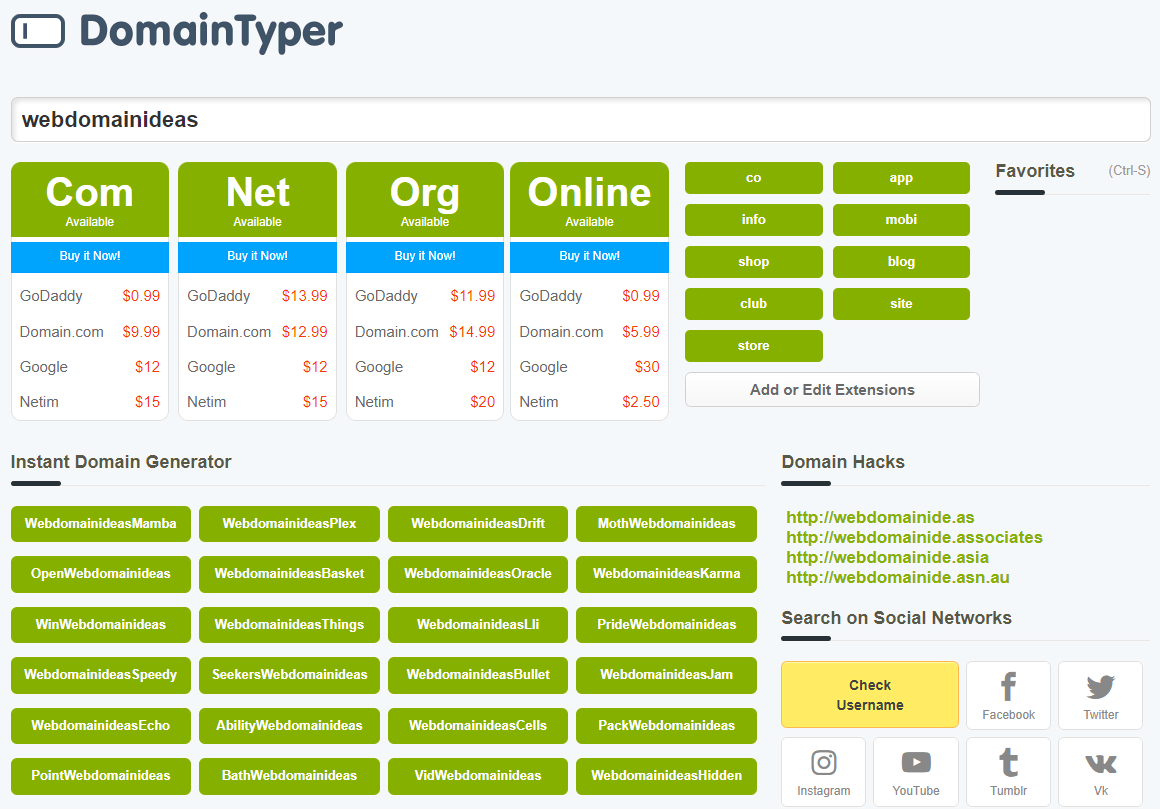
Task: Open the YouTube username search
Action: 916,771
